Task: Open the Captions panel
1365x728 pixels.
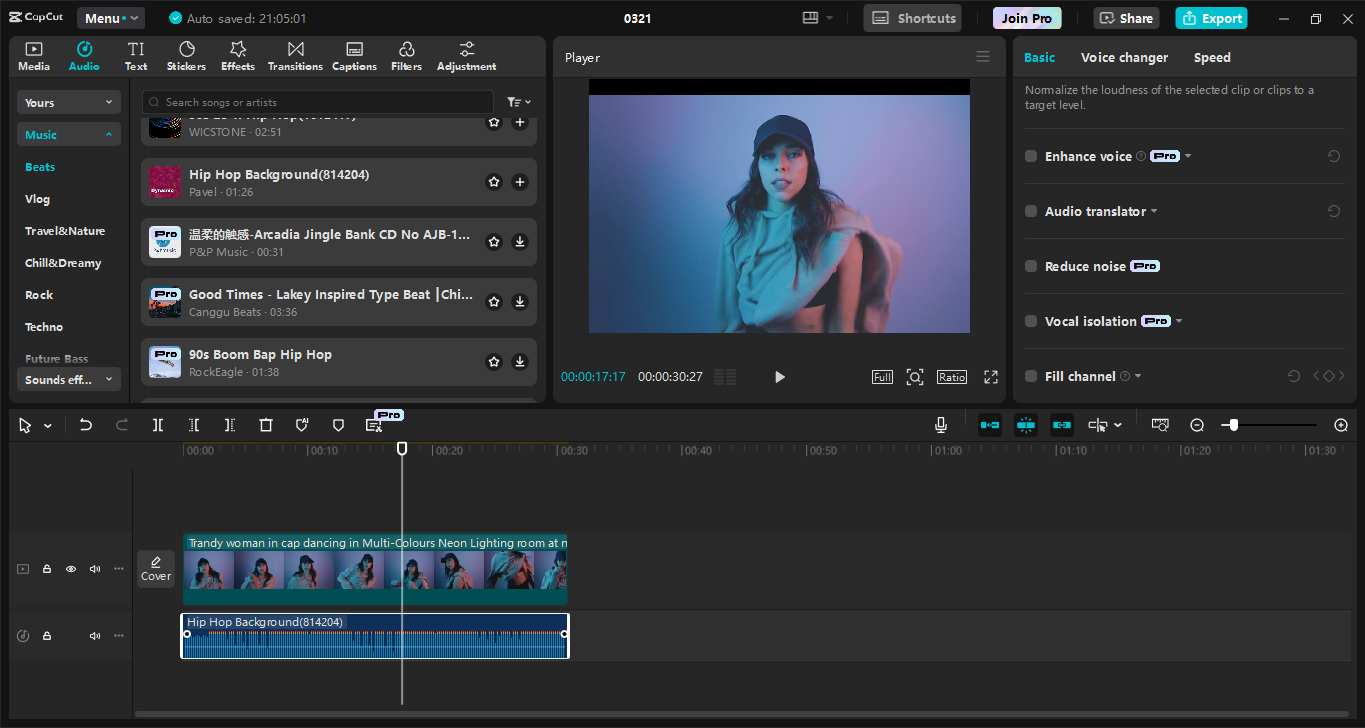Action: point(354,55)
